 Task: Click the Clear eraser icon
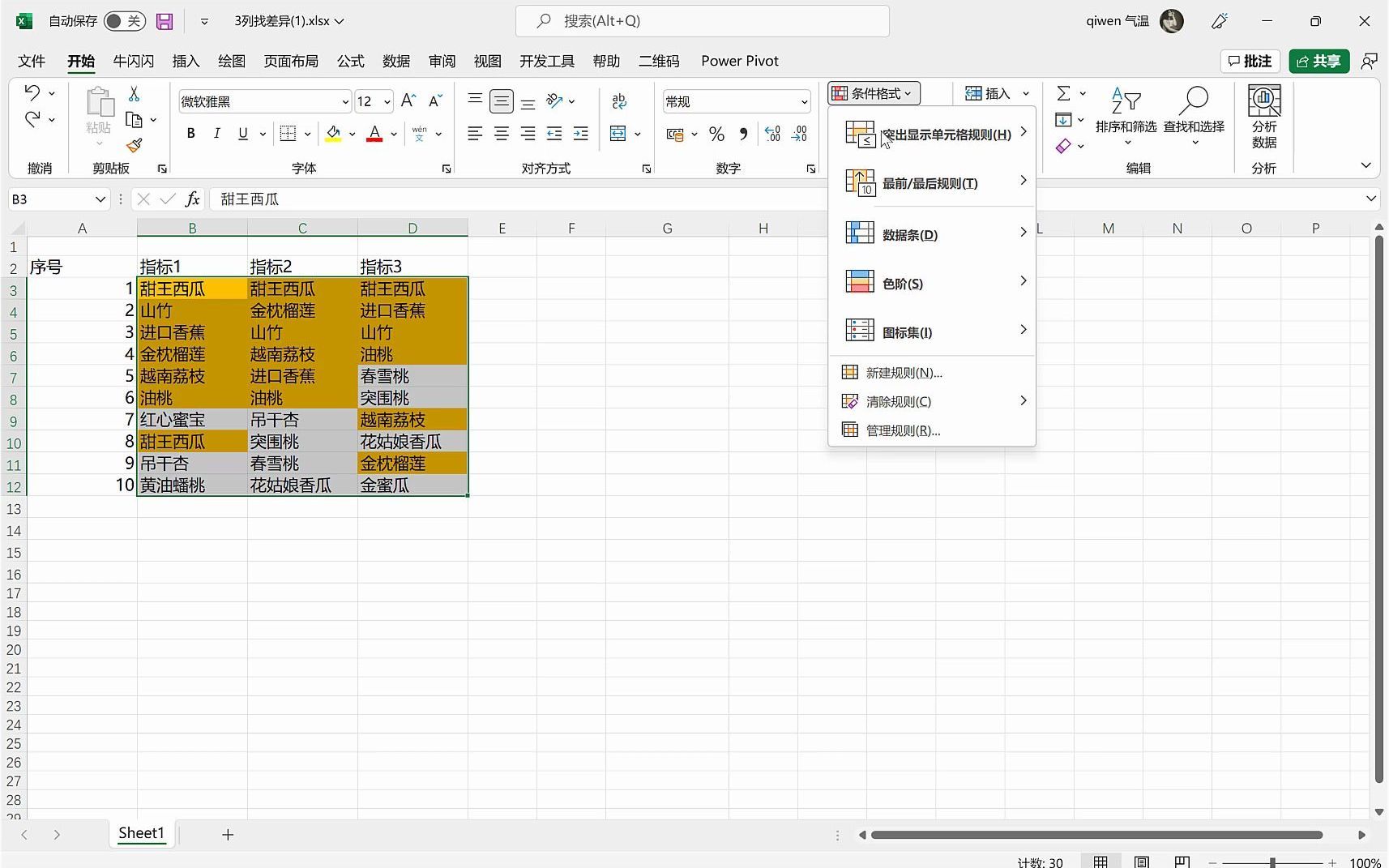[1064, 146]
